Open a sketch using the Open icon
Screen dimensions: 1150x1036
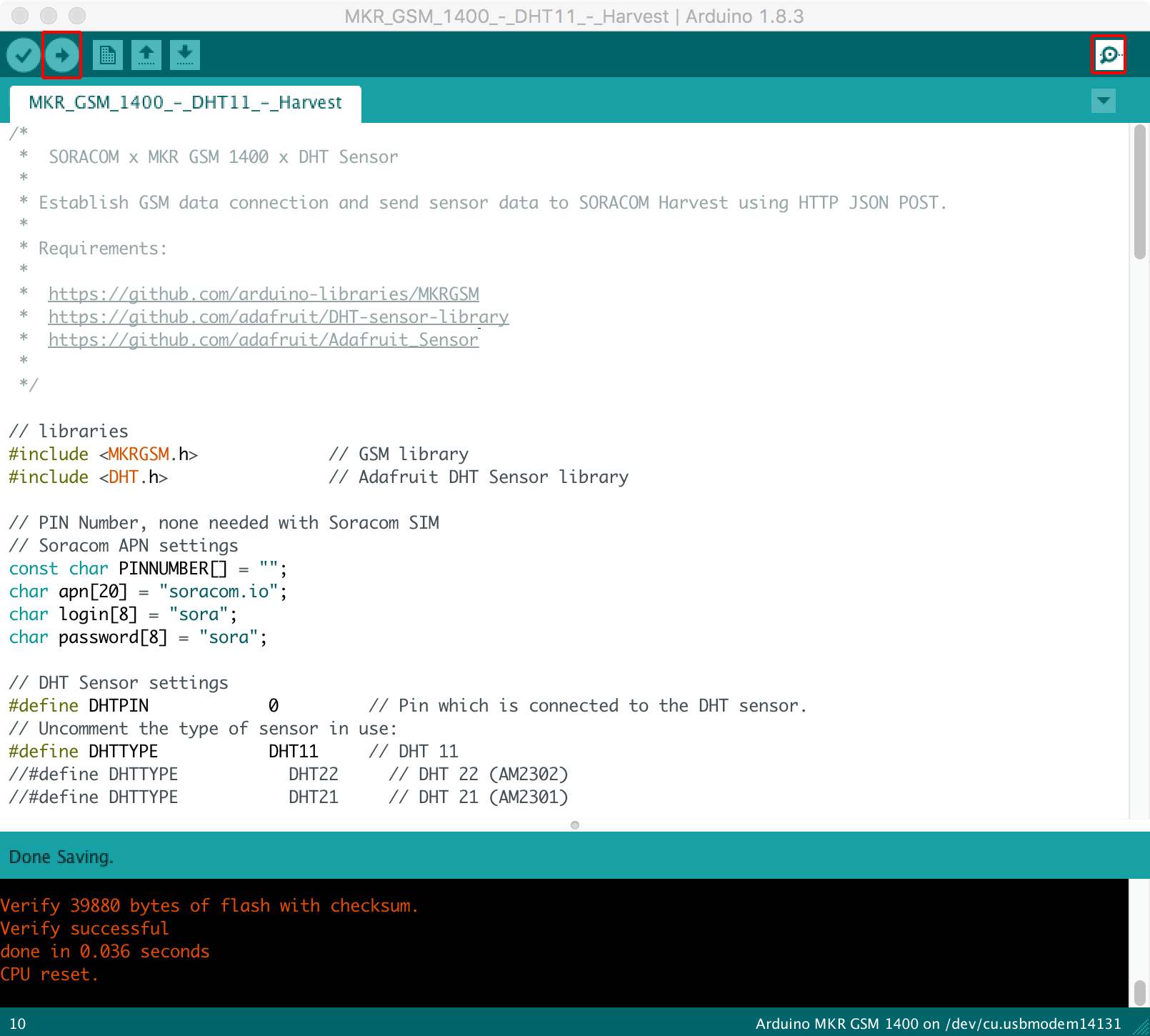click(x=146, y=54)
